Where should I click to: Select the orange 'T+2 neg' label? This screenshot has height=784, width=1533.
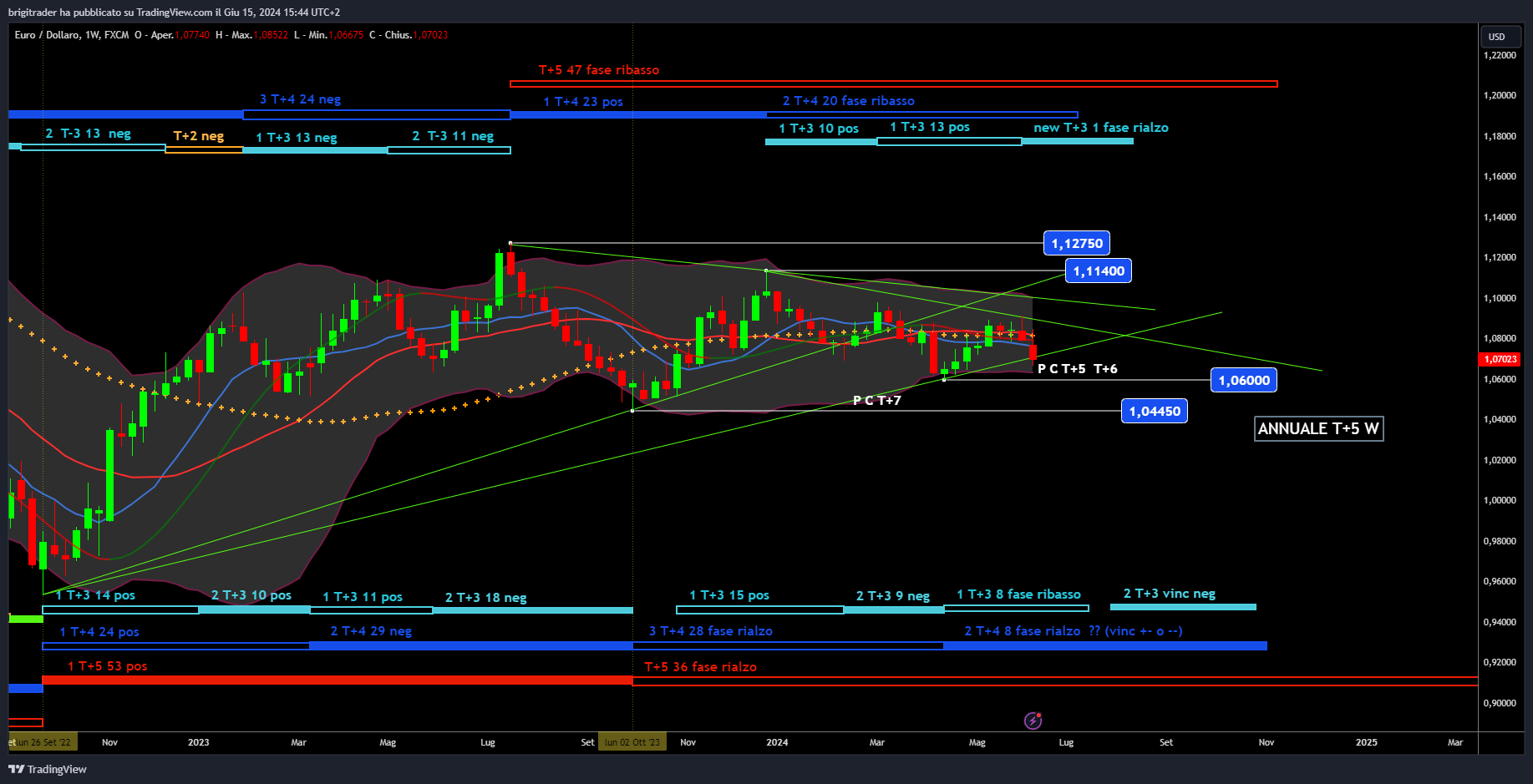pos(198,136)
